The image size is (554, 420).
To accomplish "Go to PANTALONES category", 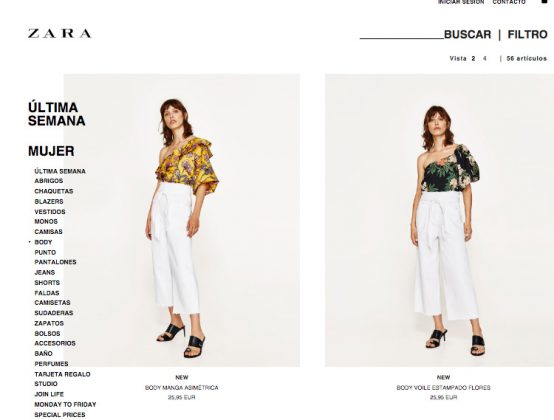I will pos(55,262).
